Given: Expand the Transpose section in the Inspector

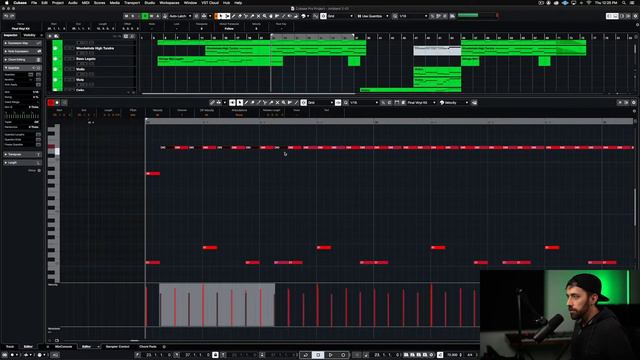Looking at the screenshot, I should pos(22,154).
